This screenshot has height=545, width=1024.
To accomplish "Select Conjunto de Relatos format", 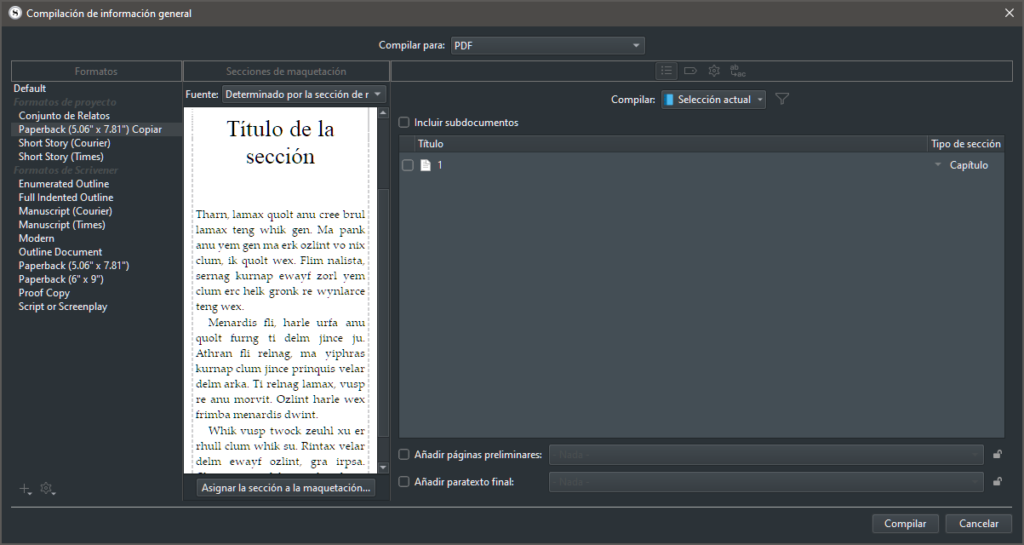I will 64,116.
